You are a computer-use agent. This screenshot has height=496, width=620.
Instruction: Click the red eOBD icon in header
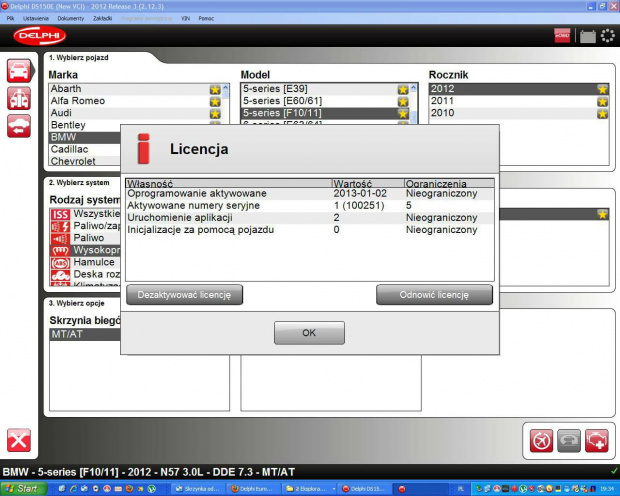[x=562, y=36]
